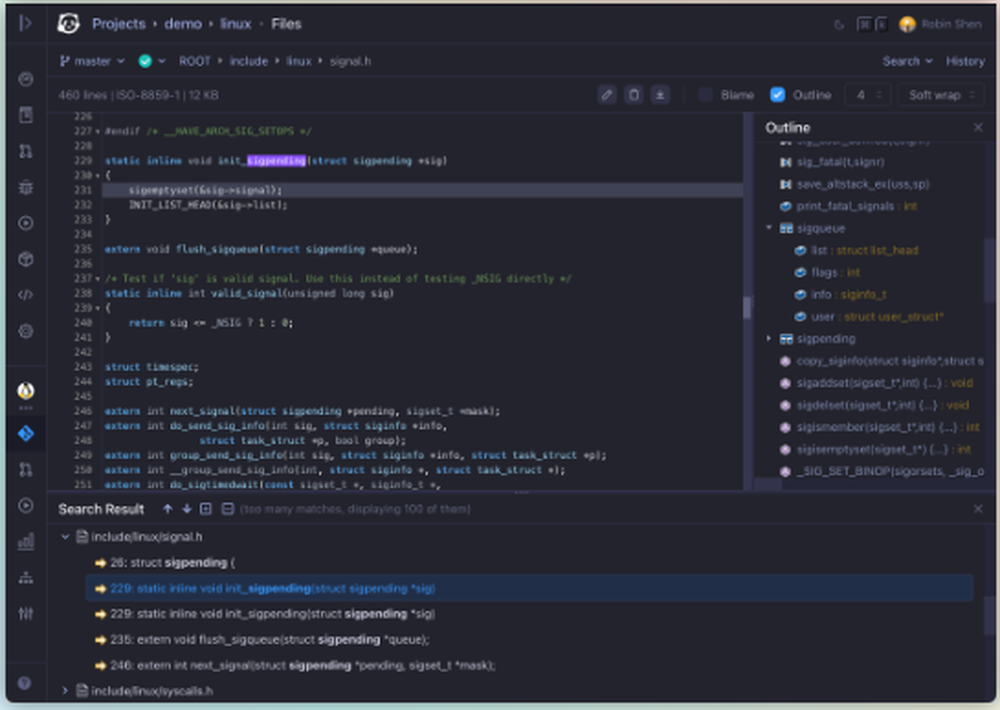Close the Search Result panel

pos(978,508)
